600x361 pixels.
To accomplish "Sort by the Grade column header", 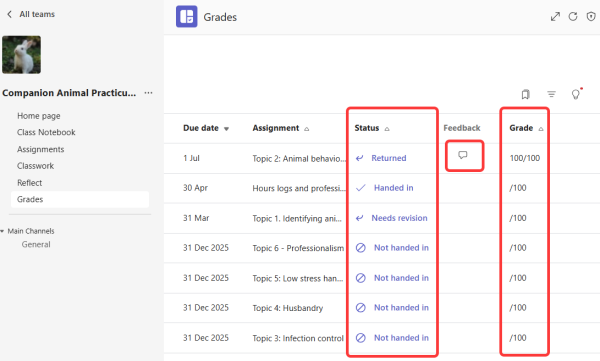I will (x=526, y=128).
